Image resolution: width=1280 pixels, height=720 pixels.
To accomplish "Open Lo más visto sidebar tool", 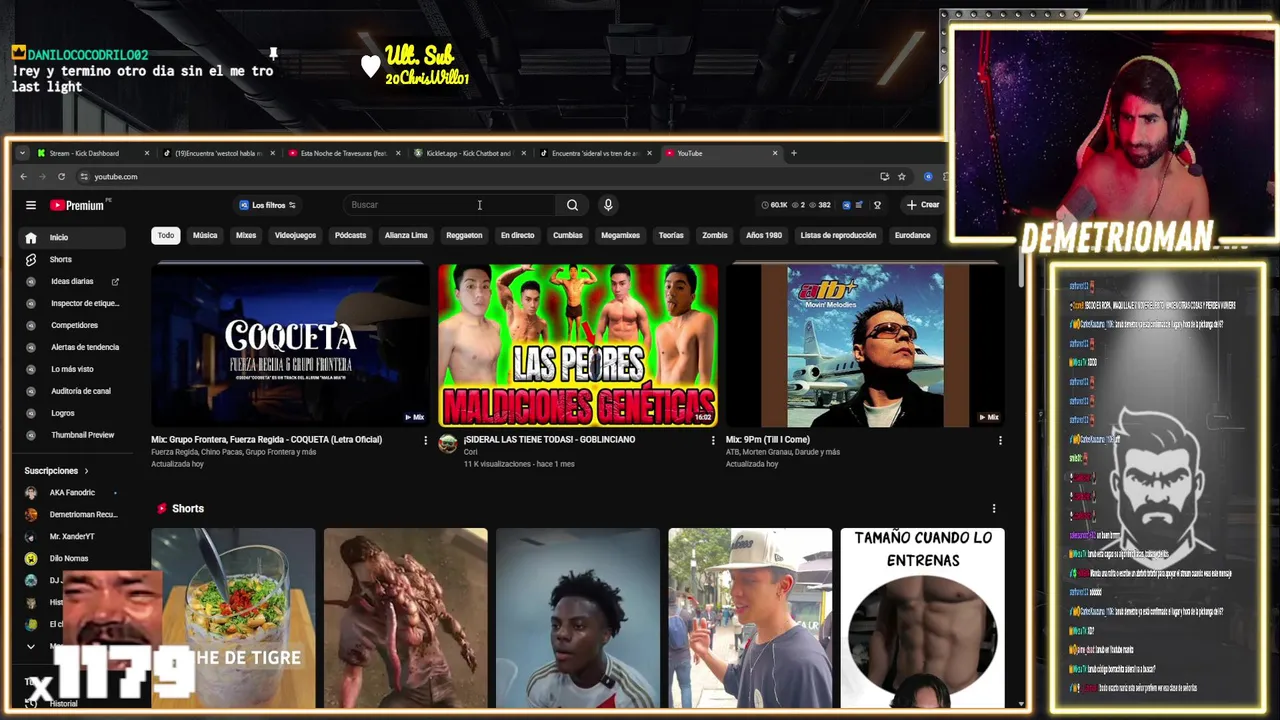I will coord(73,369).
